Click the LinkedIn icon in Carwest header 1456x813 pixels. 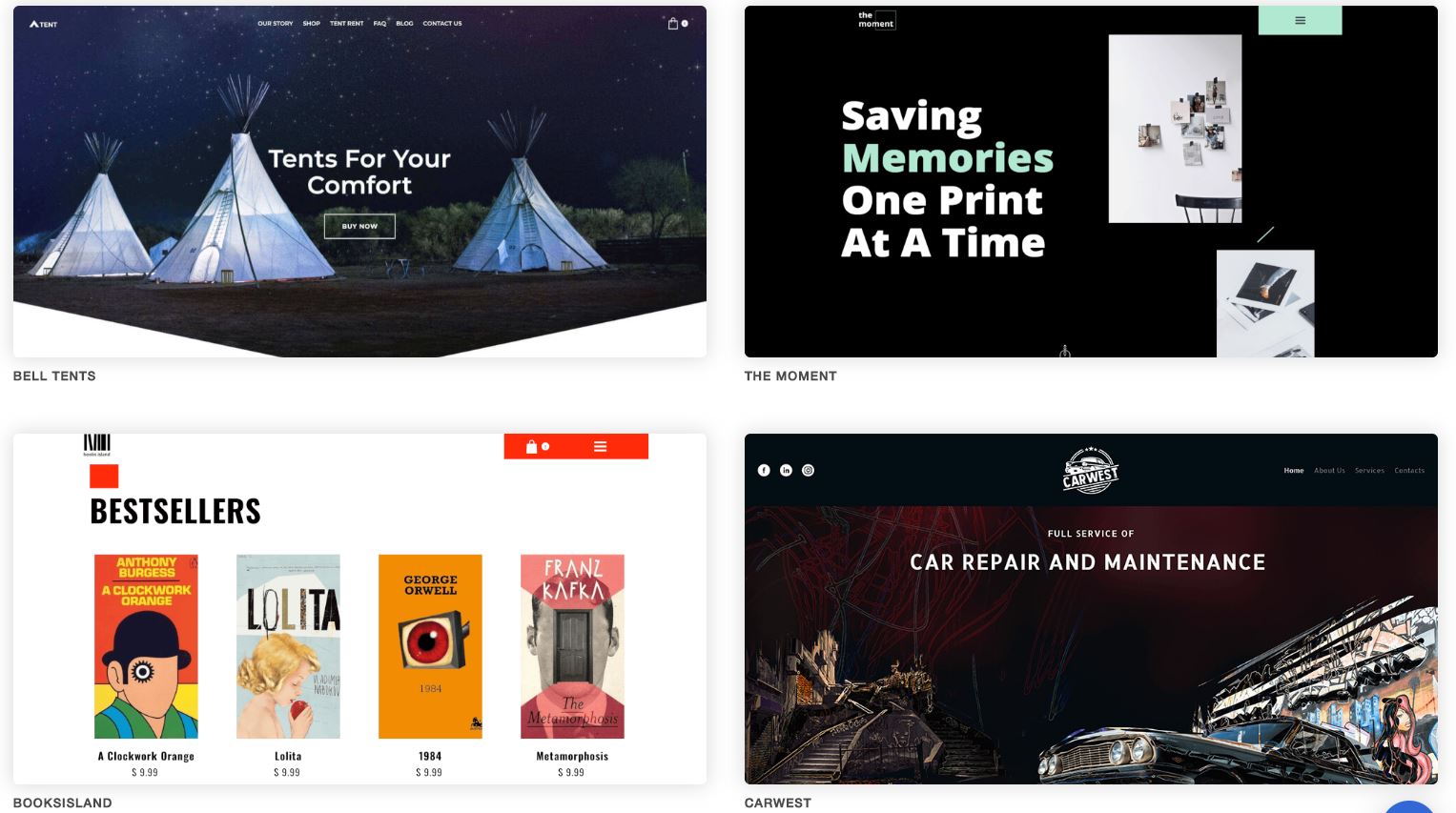click(x=786, y=470)
